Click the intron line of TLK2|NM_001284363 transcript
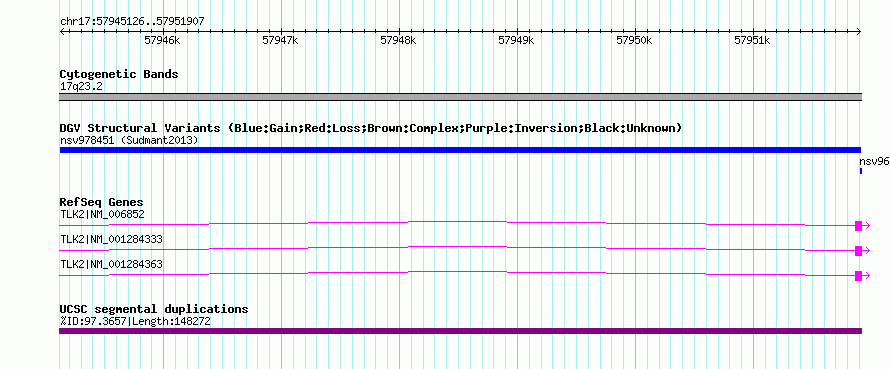The width and height of the screenshot is (890, 369). tap(457, 272)
